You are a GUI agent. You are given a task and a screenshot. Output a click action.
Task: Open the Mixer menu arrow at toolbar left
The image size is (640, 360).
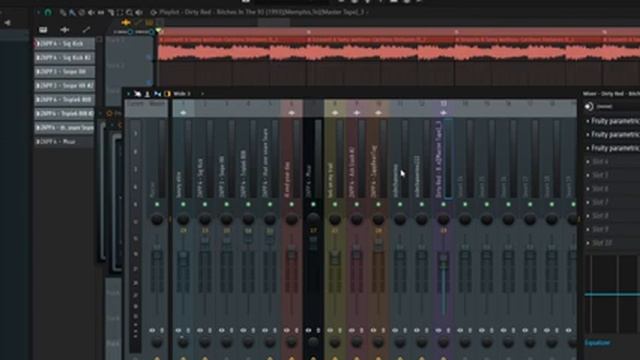(x=129, y=94)
